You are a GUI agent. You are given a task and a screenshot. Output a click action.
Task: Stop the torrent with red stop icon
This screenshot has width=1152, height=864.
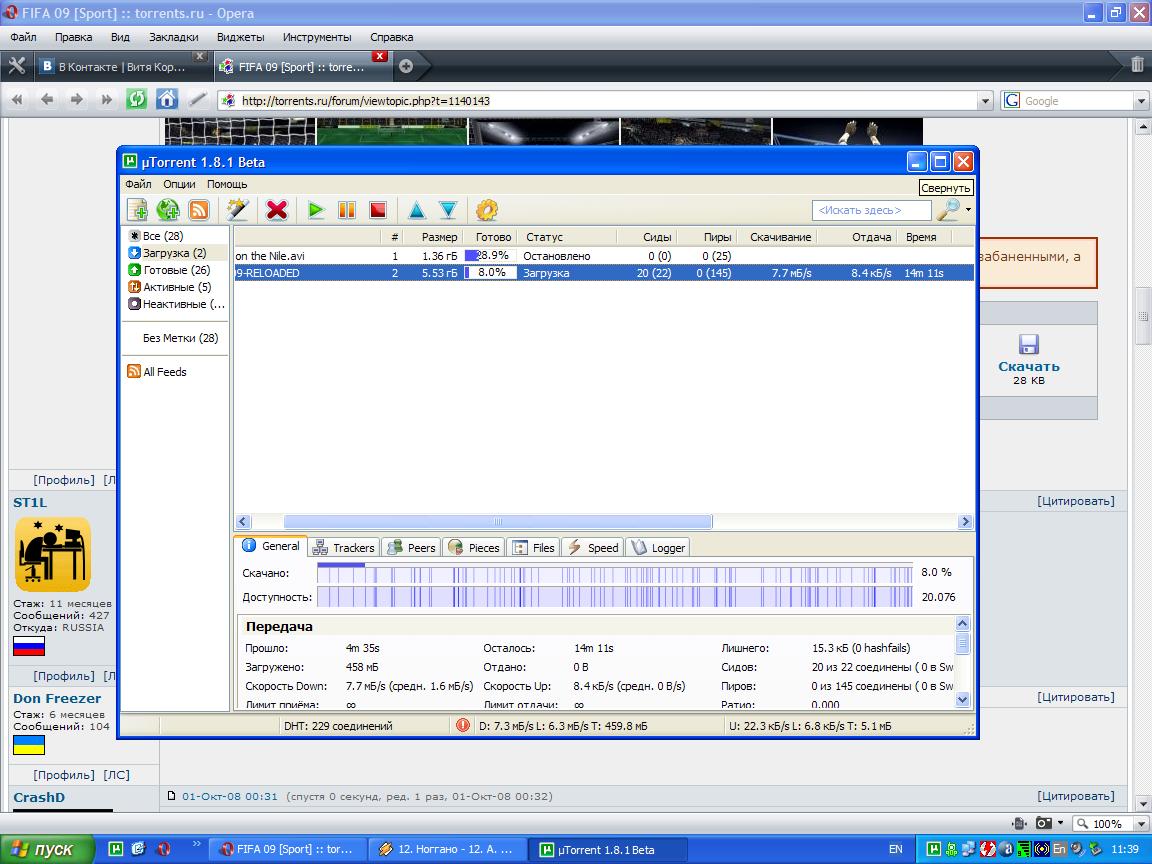tap(378, 210)
